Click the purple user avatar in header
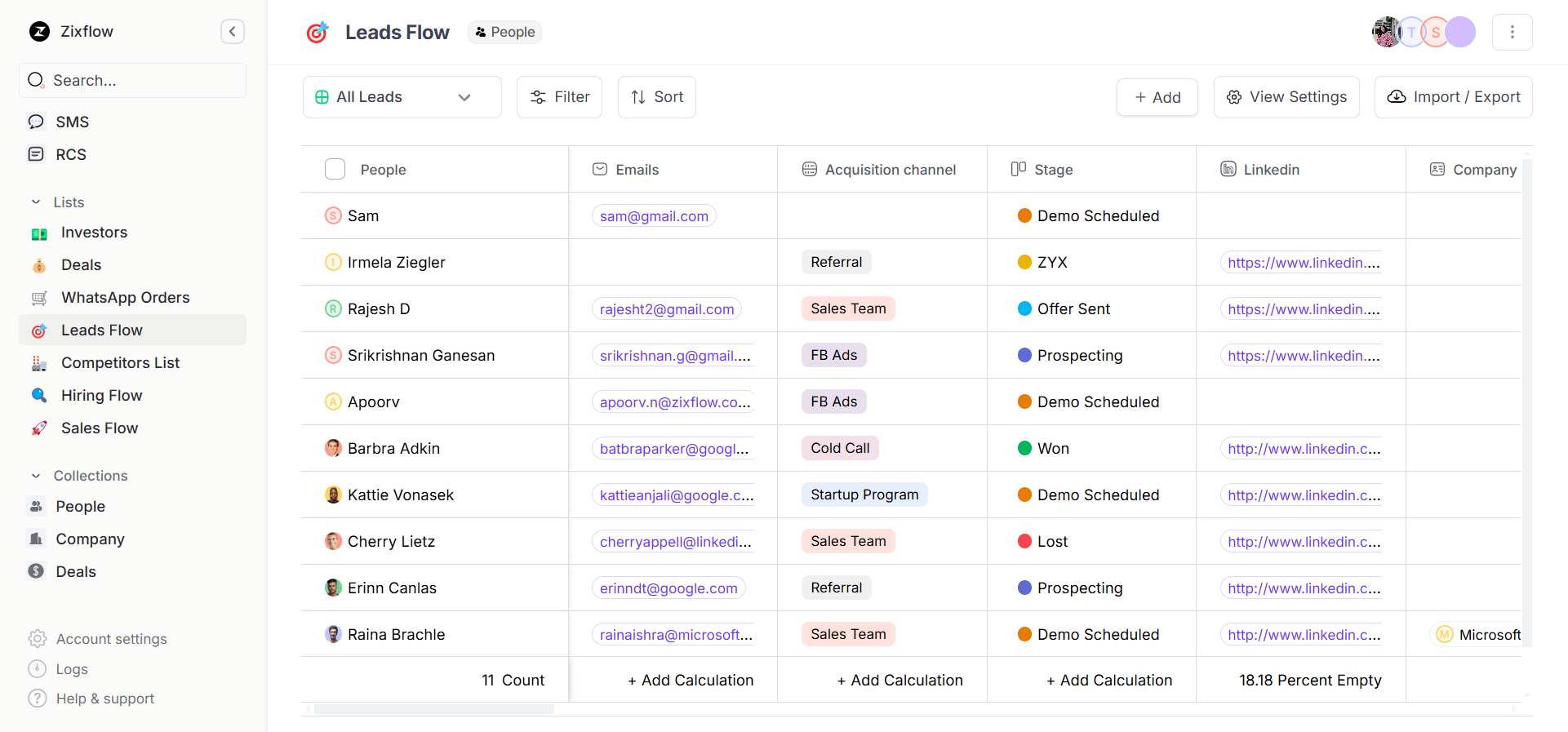Viewport: 1568px width, 732px height. coord(1460,32)
